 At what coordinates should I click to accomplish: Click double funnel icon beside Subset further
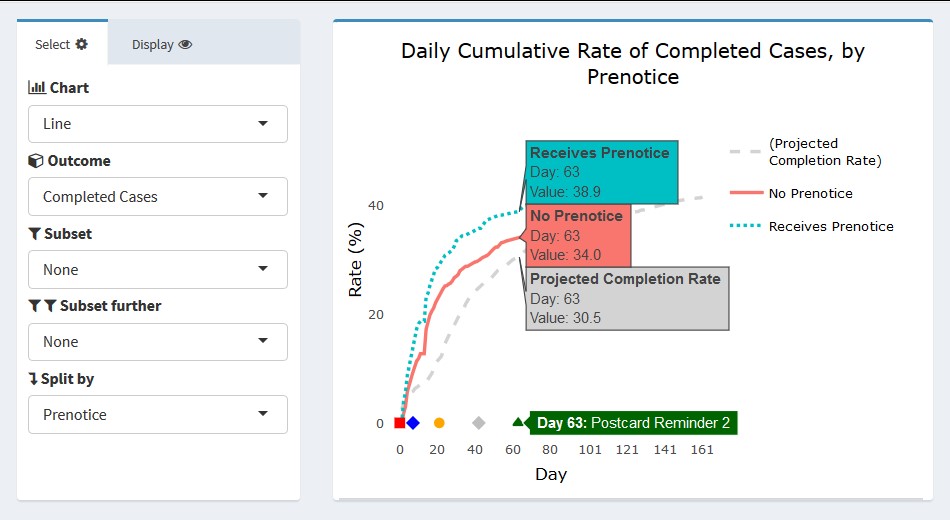[42, 306]
